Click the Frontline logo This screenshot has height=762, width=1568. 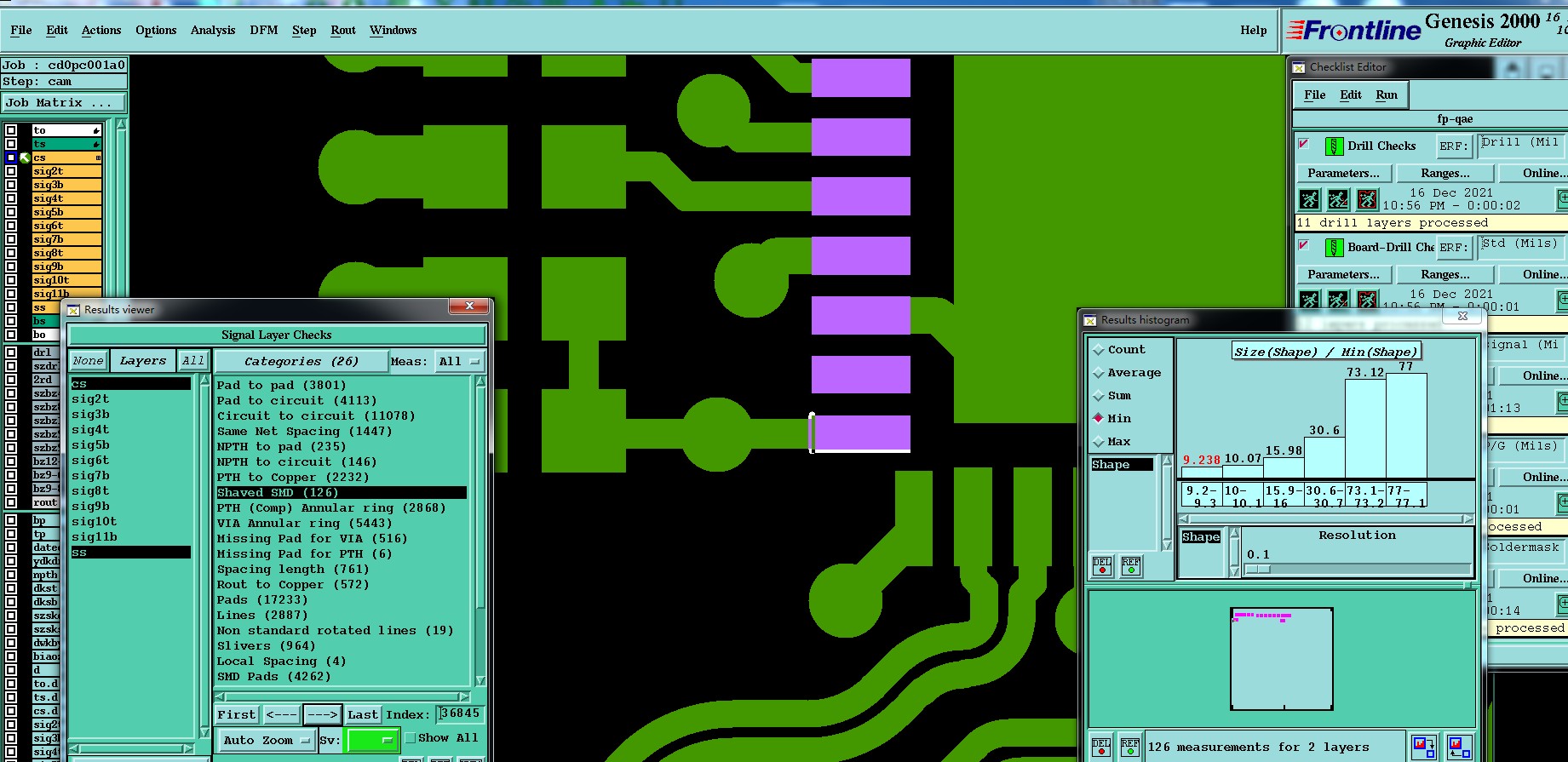pos(1353,31)
